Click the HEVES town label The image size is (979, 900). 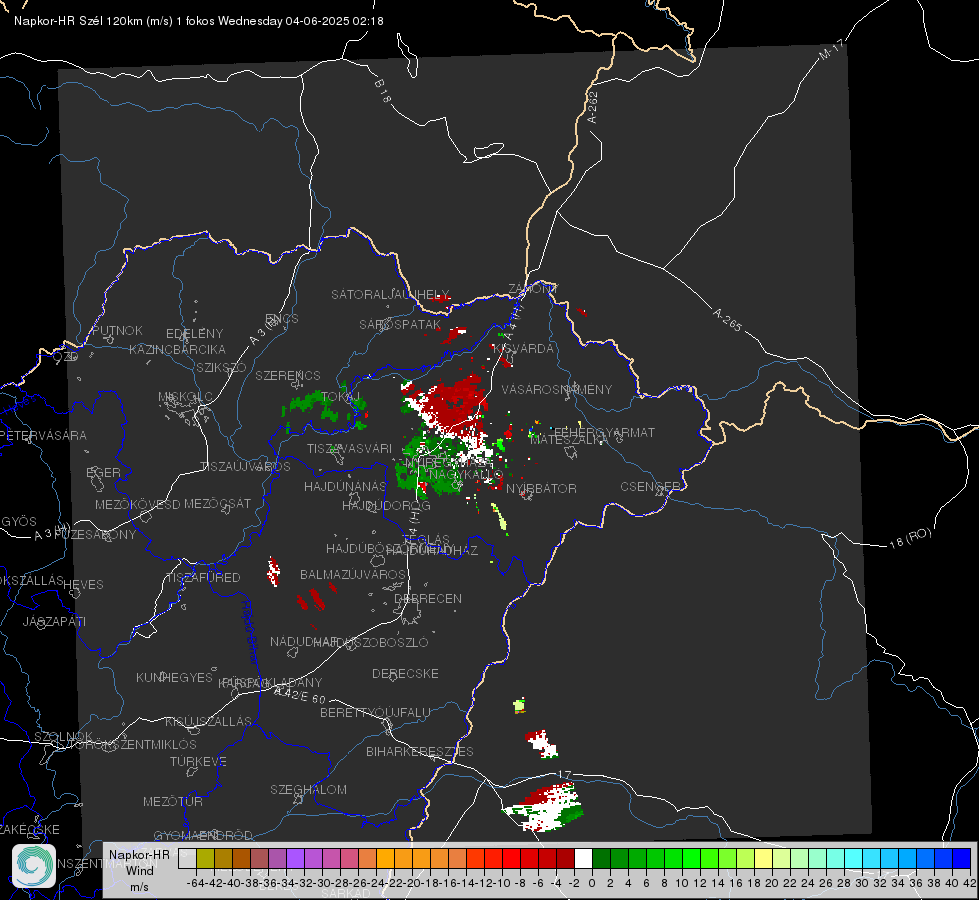pyautogui.click(x=83, y=585)
